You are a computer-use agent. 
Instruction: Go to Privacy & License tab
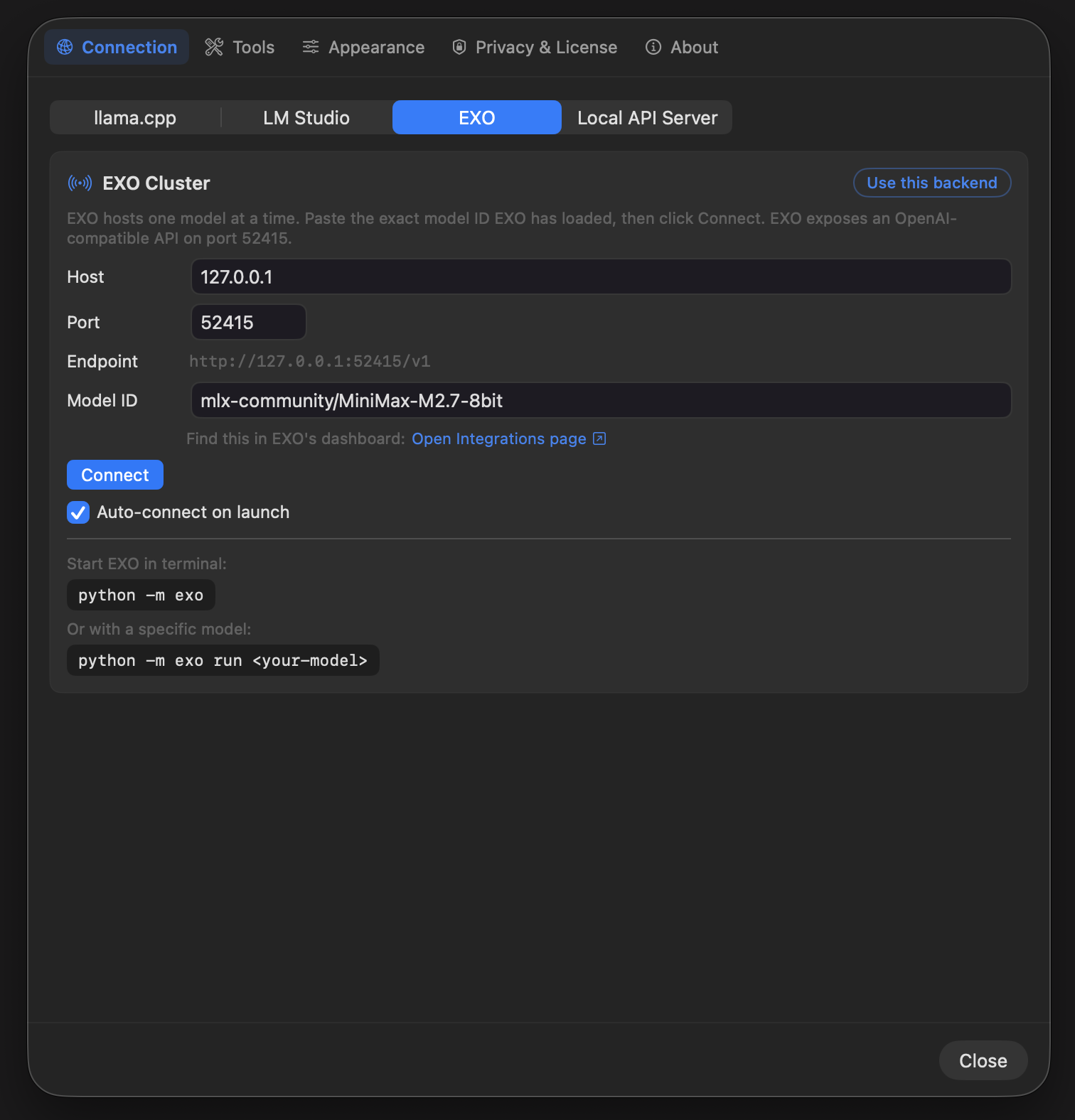click(x=535, y=47)
